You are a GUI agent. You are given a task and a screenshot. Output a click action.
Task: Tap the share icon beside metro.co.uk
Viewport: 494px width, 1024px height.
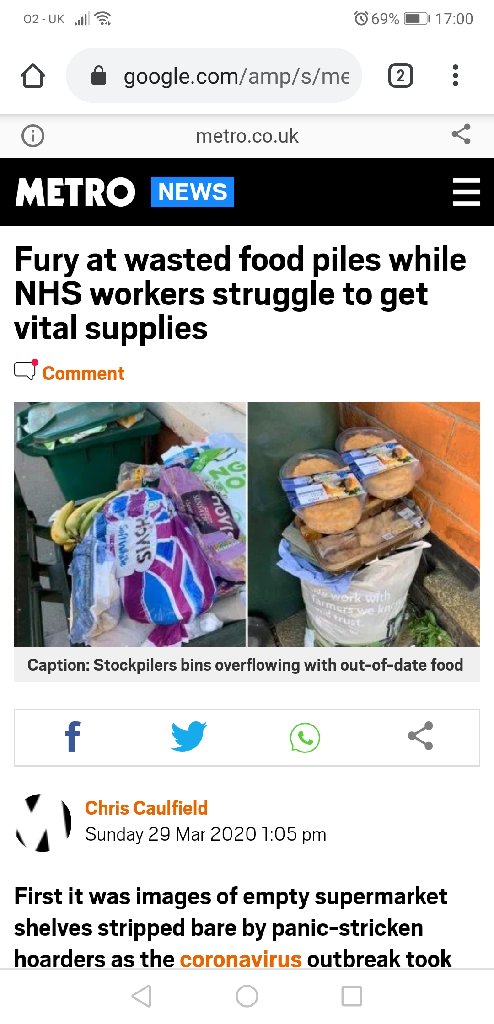(x=461, y=135)
